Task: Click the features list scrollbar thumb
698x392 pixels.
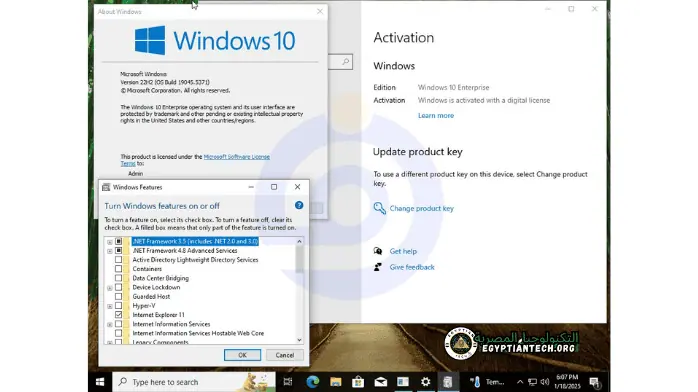Action: 299,259
